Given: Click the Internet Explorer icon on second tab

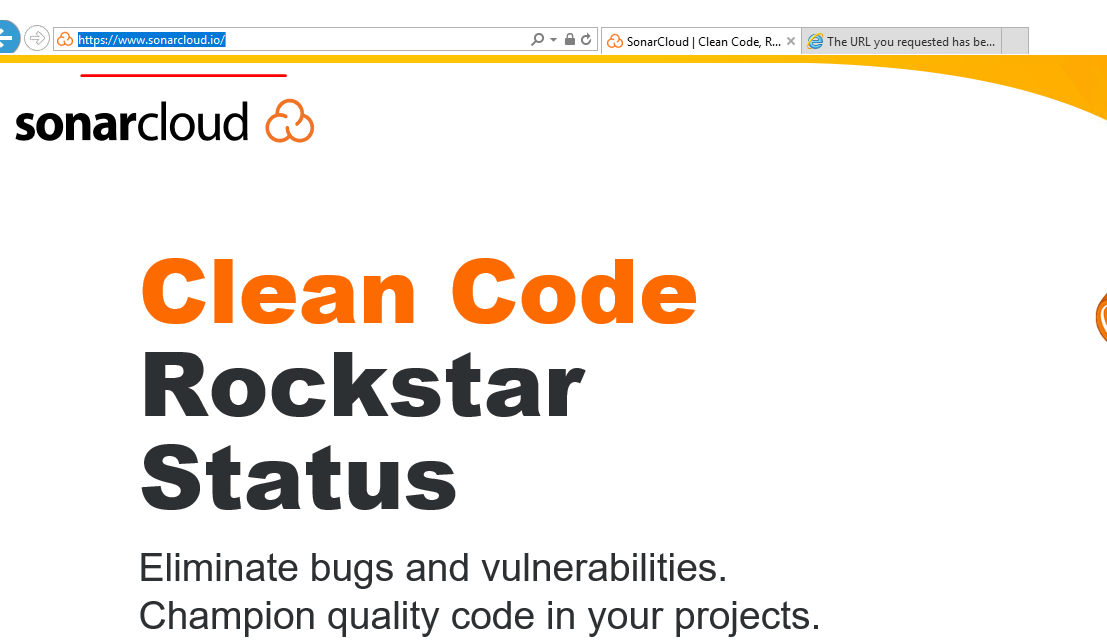Looking at the screenshot, I should tap(815, 42).
